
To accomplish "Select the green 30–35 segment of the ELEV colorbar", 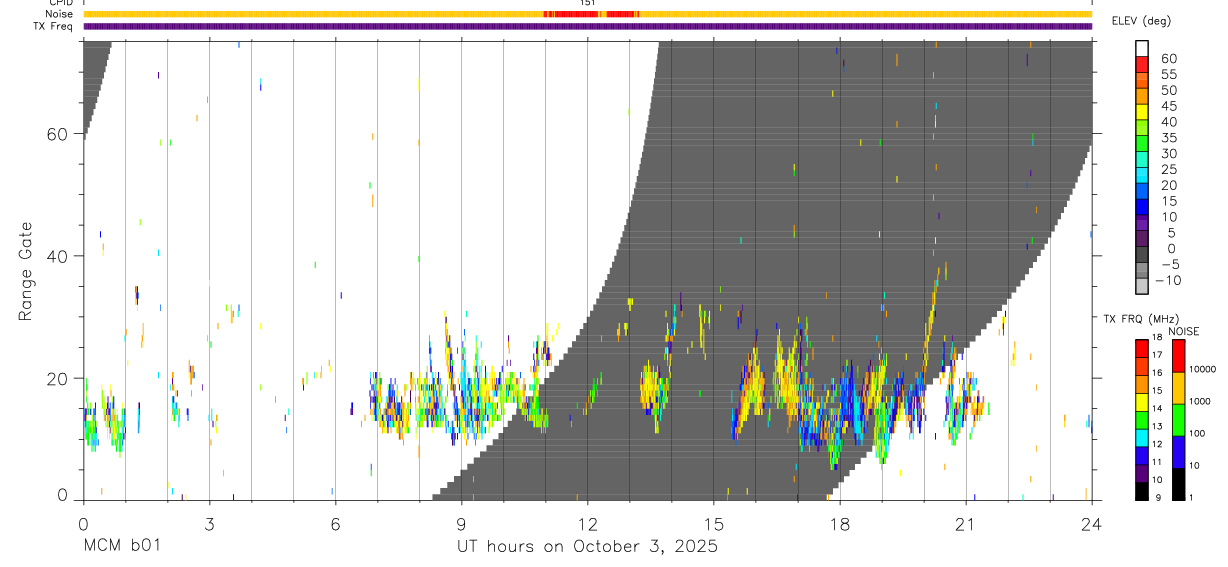I will [1142, 145].
